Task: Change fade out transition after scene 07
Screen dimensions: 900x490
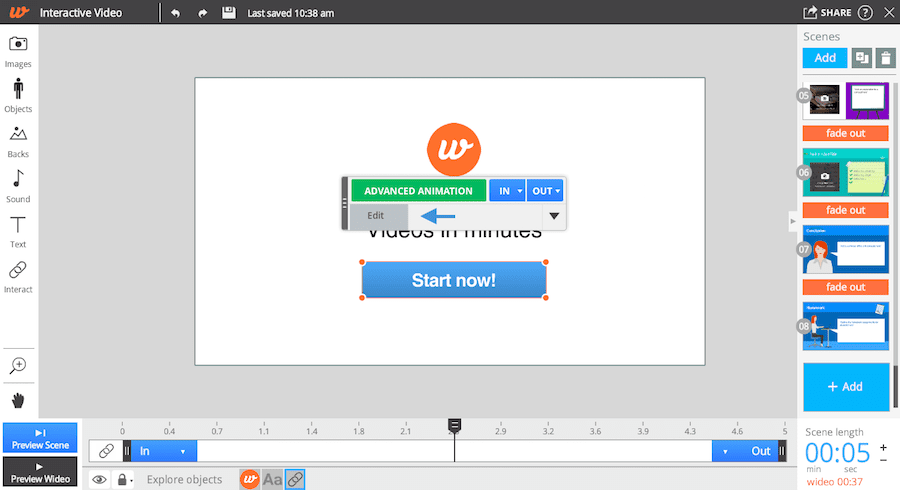Action: click(845, 287)
